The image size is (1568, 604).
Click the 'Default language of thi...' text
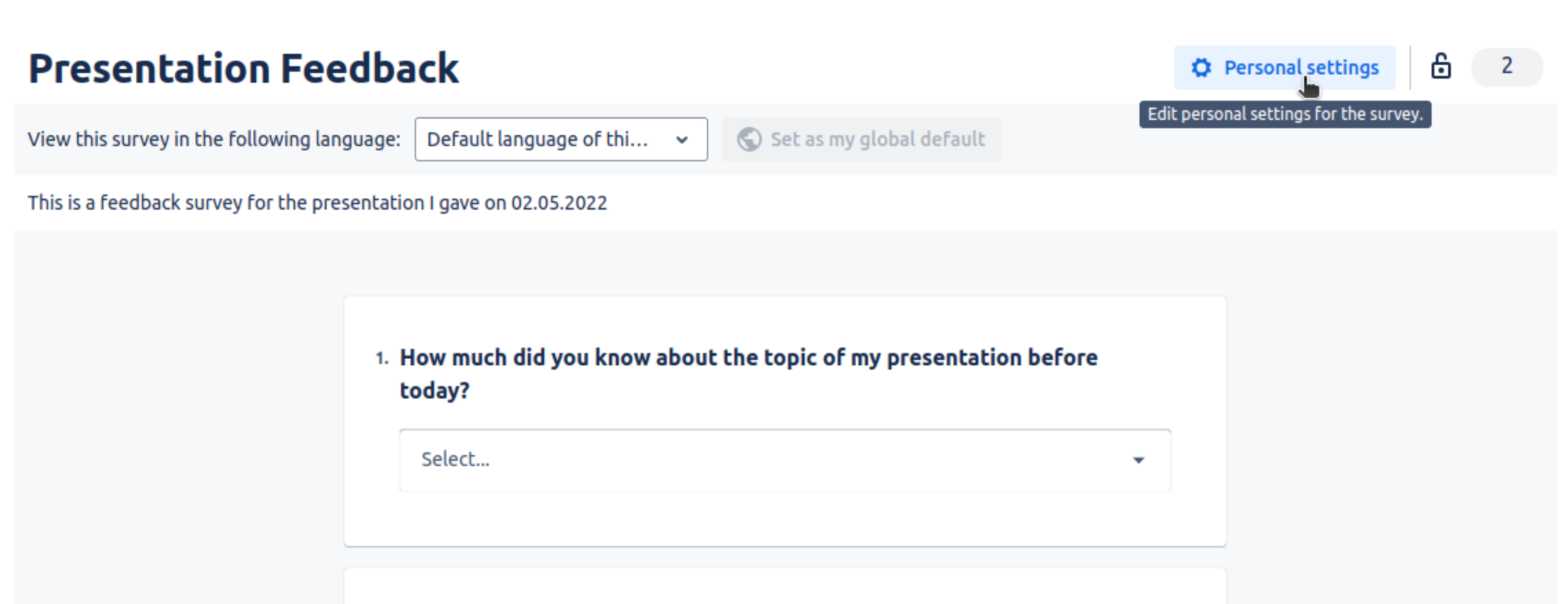click(x=537, y=139)
